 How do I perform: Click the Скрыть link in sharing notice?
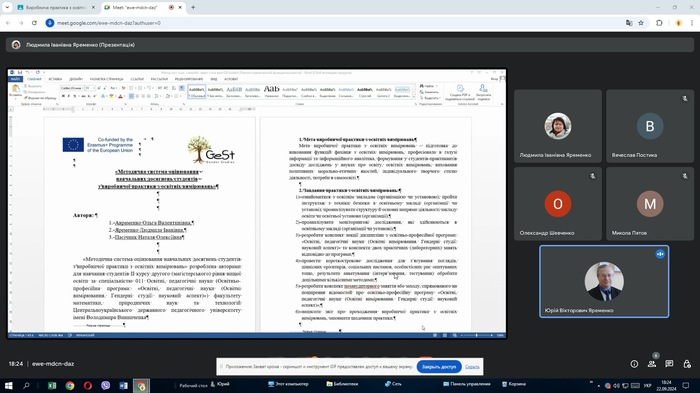[x=472, y=367]
